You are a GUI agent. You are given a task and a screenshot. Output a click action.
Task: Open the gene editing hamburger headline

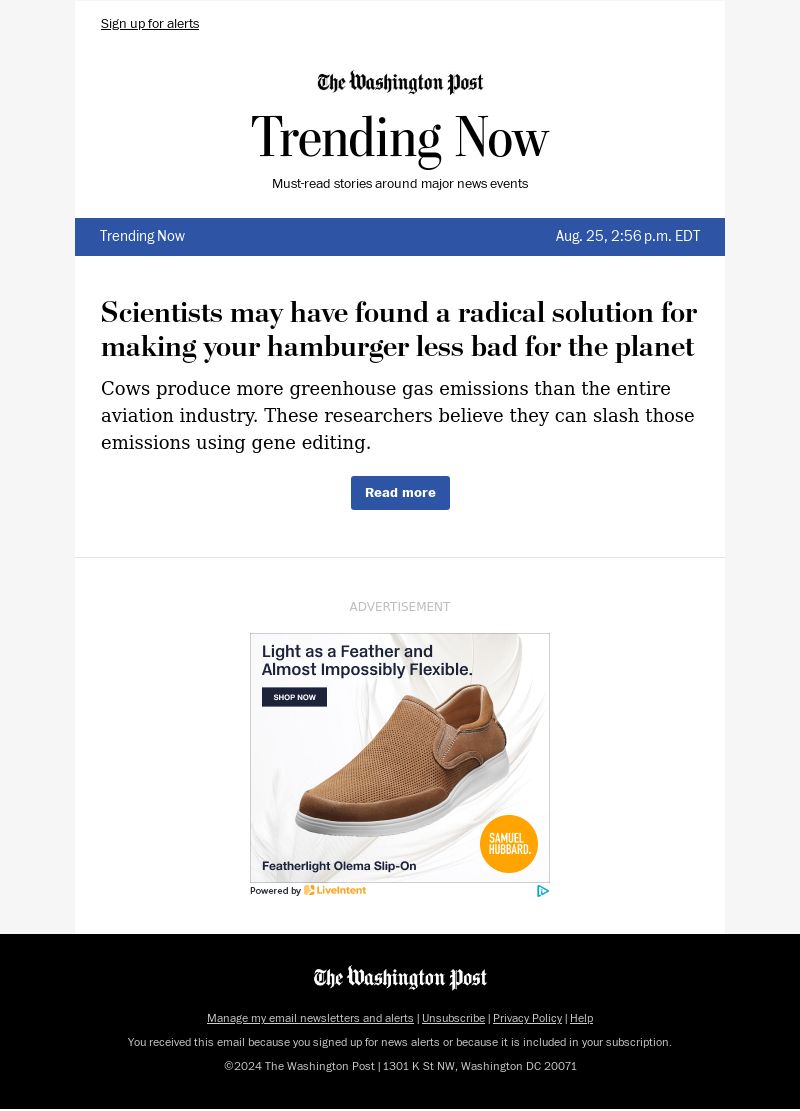(399, 329)
